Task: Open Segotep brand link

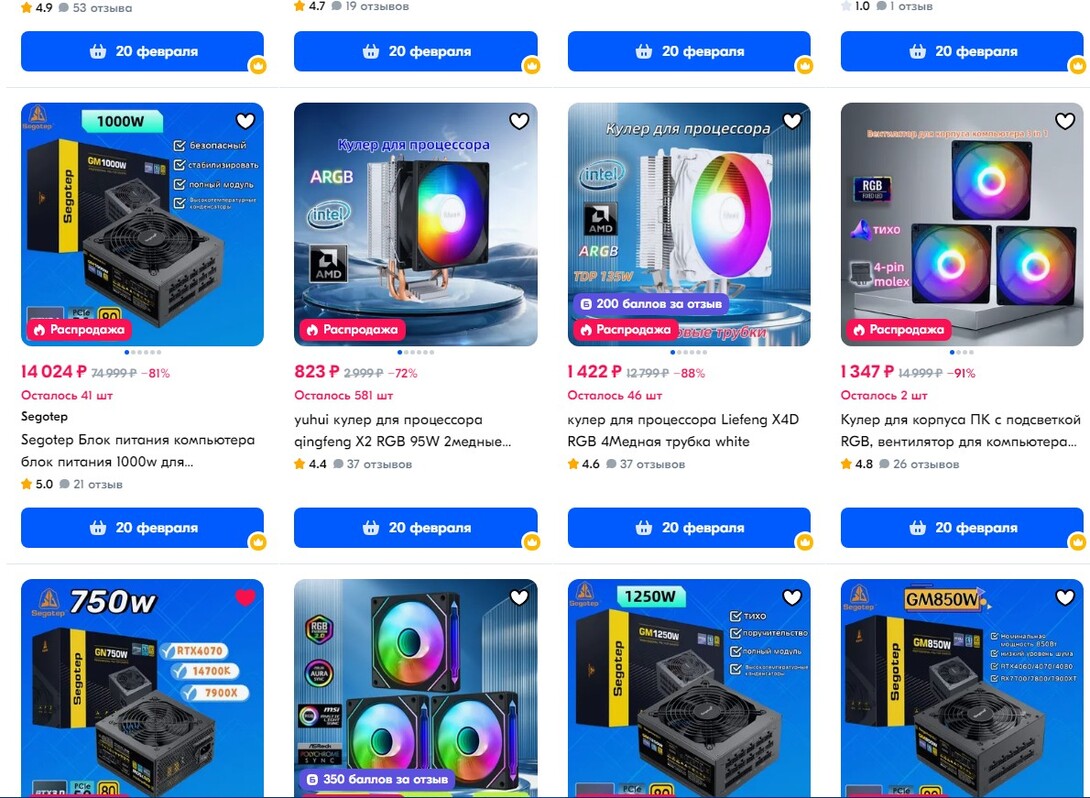Action: click(x=44, y=416)
